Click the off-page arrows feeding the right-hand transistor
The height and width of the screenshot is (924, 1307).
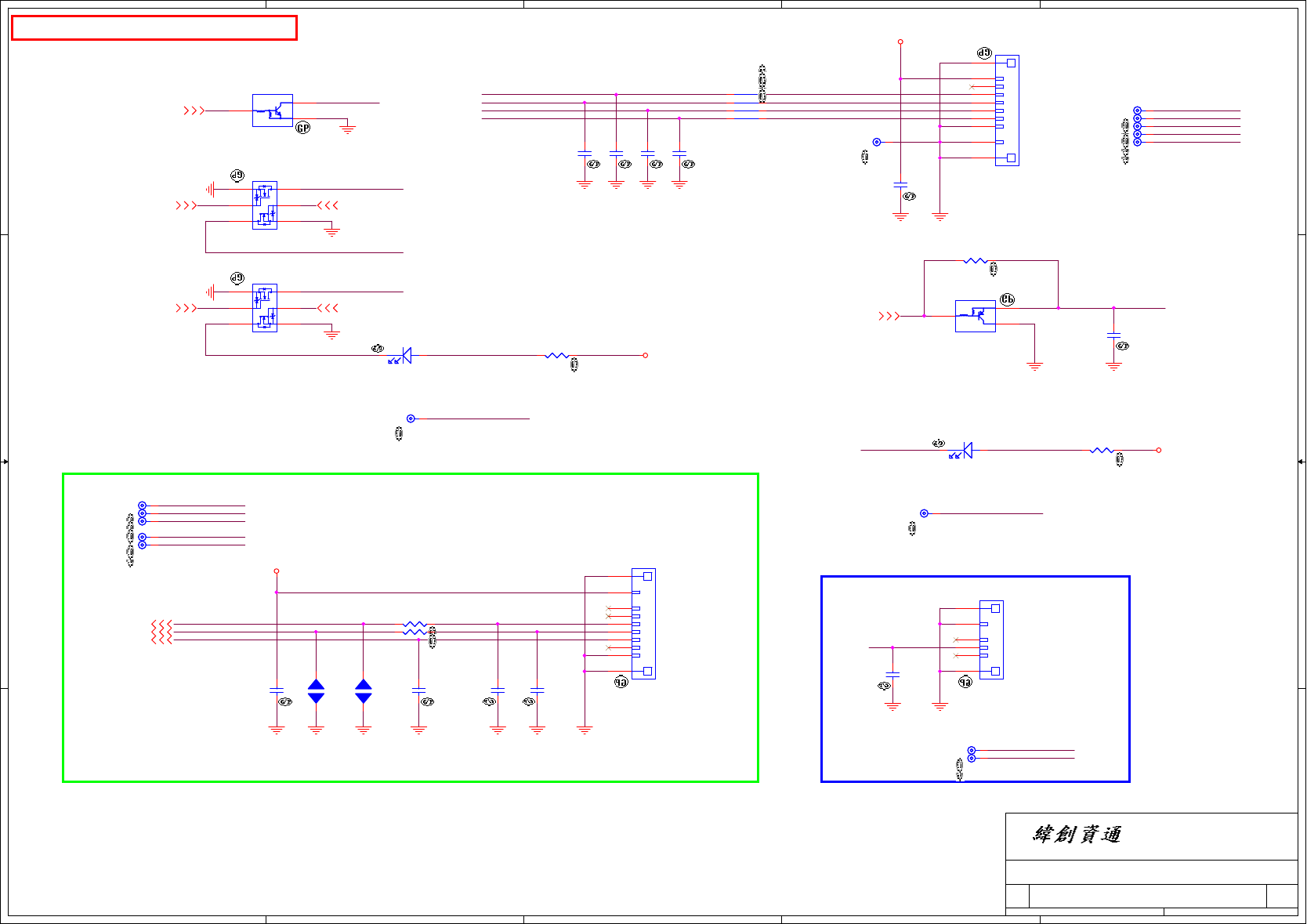click(889, 316)
